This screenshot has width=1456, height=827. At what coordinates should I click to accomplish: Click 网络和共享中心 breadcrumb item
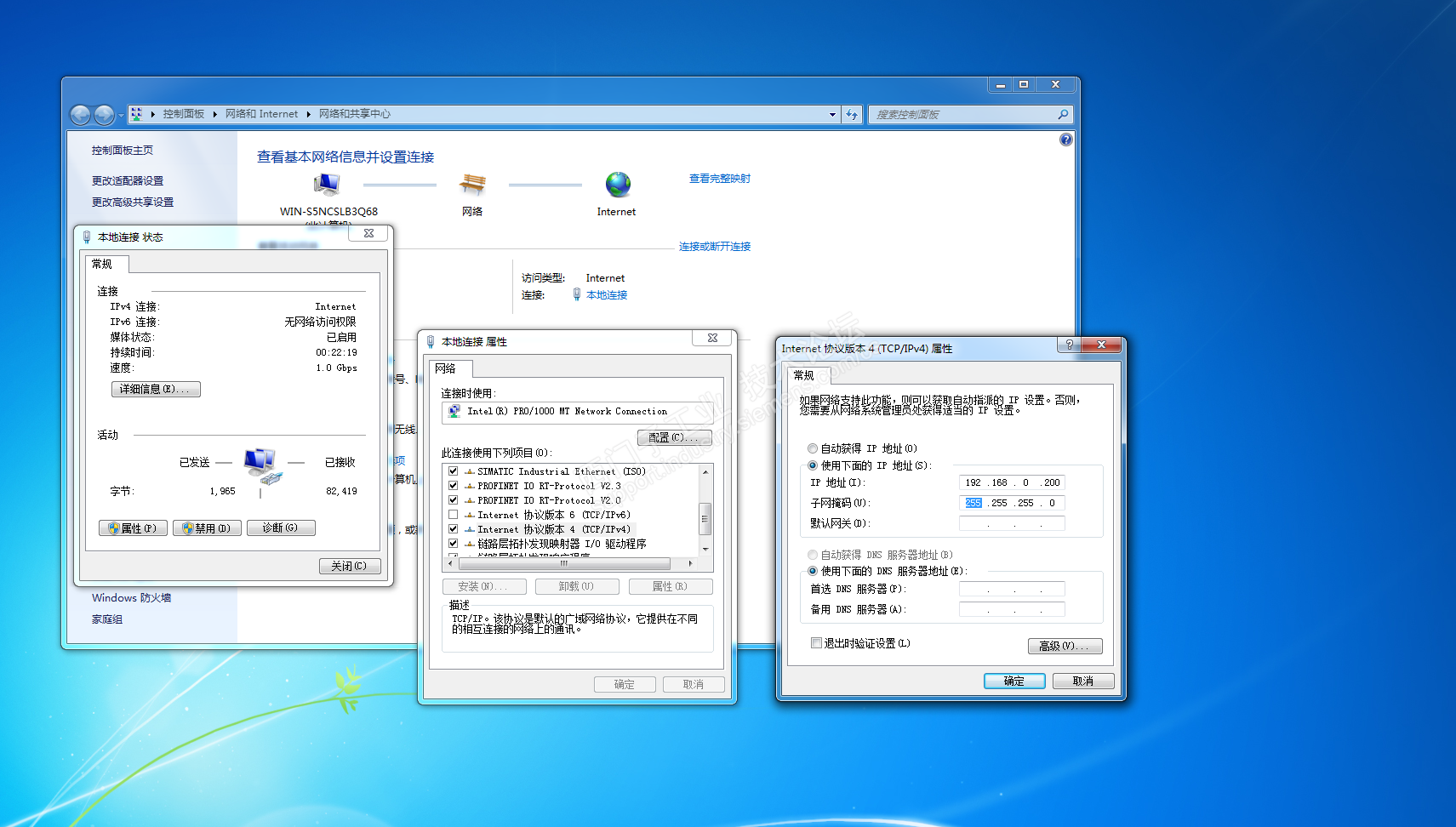pyautogui.click(x=355, y=114)
